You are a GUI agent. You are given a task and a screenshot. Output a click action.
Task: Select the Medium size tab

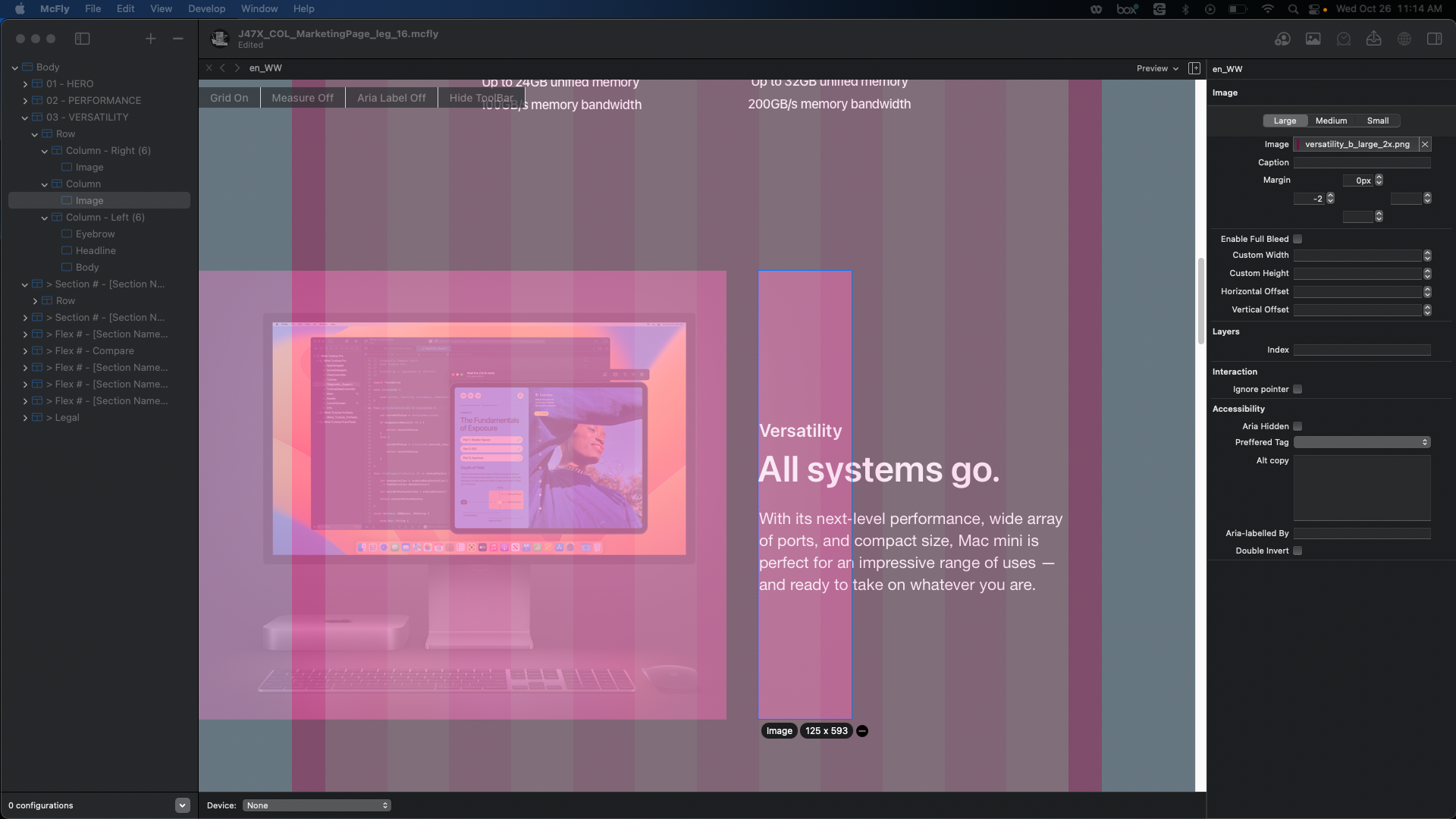[1331, 121]
